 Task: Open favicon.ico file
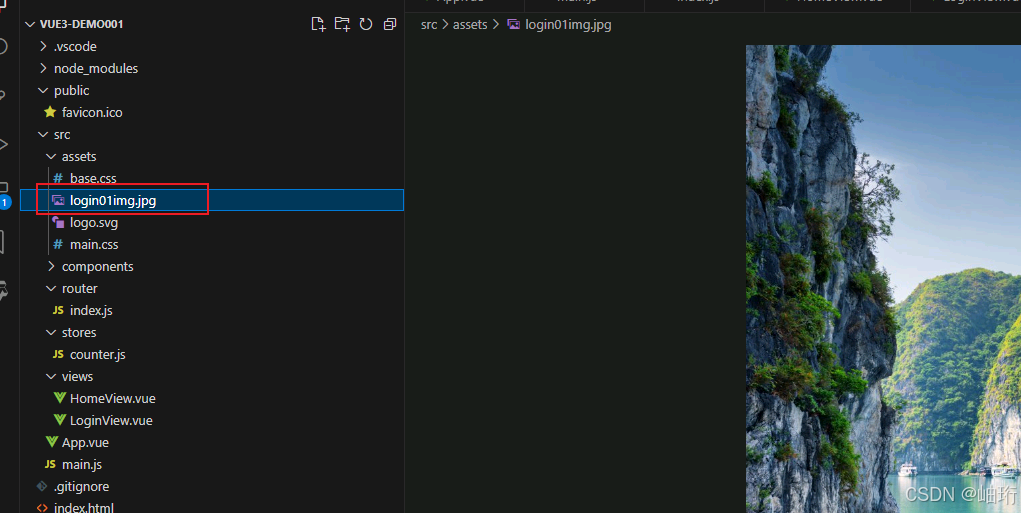tap(92, 113)
